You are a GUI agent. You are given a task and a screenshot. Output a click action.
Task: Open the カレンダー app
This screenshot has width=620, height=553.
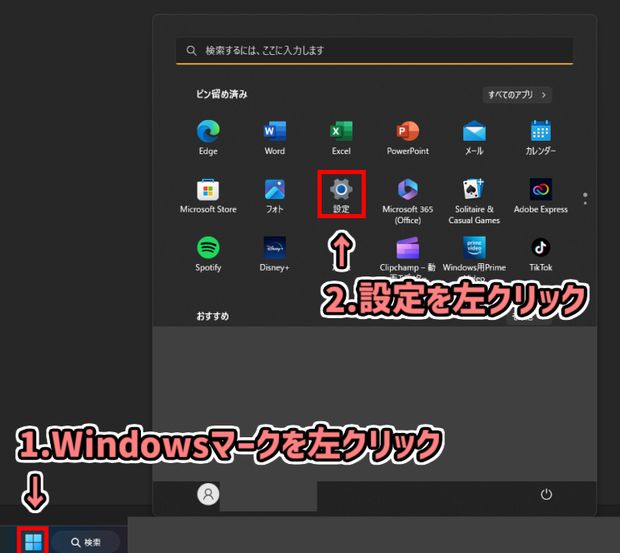coord(541,137)
